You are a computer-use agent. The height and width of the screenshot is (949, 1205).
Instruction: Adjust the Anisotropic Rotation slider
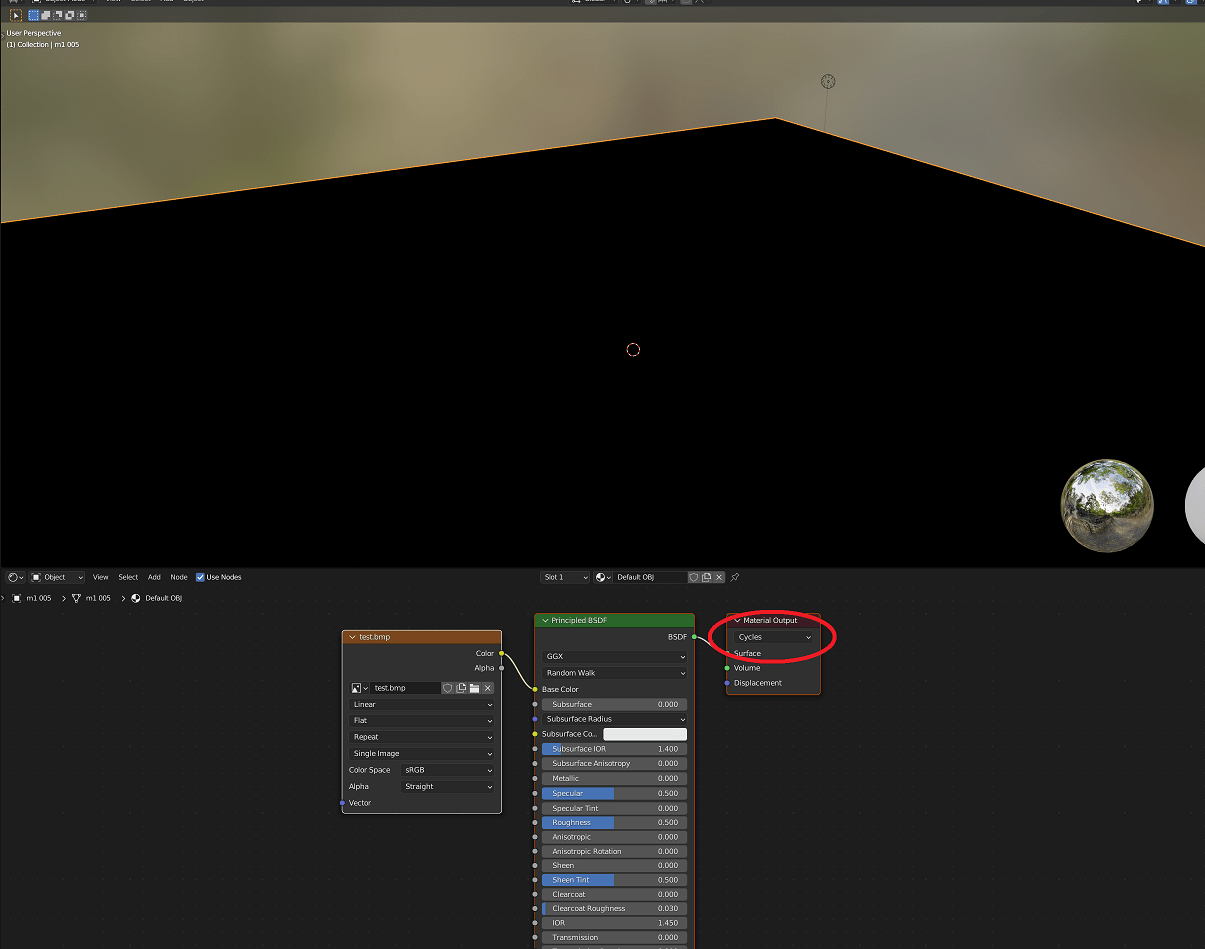click(x=615, y=852)
